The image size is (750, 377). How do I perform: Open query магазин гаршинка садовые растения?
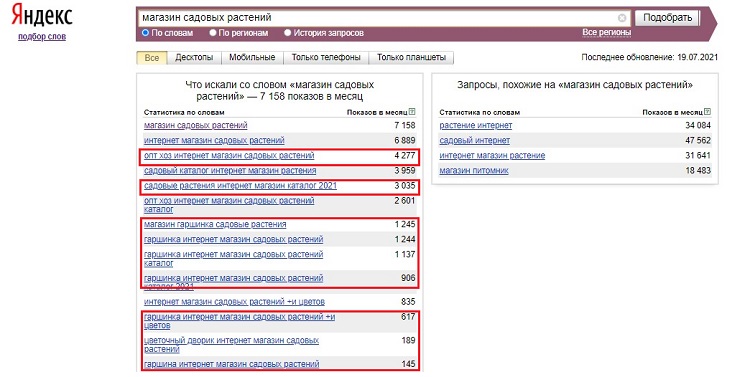click(x=215, y=224)
